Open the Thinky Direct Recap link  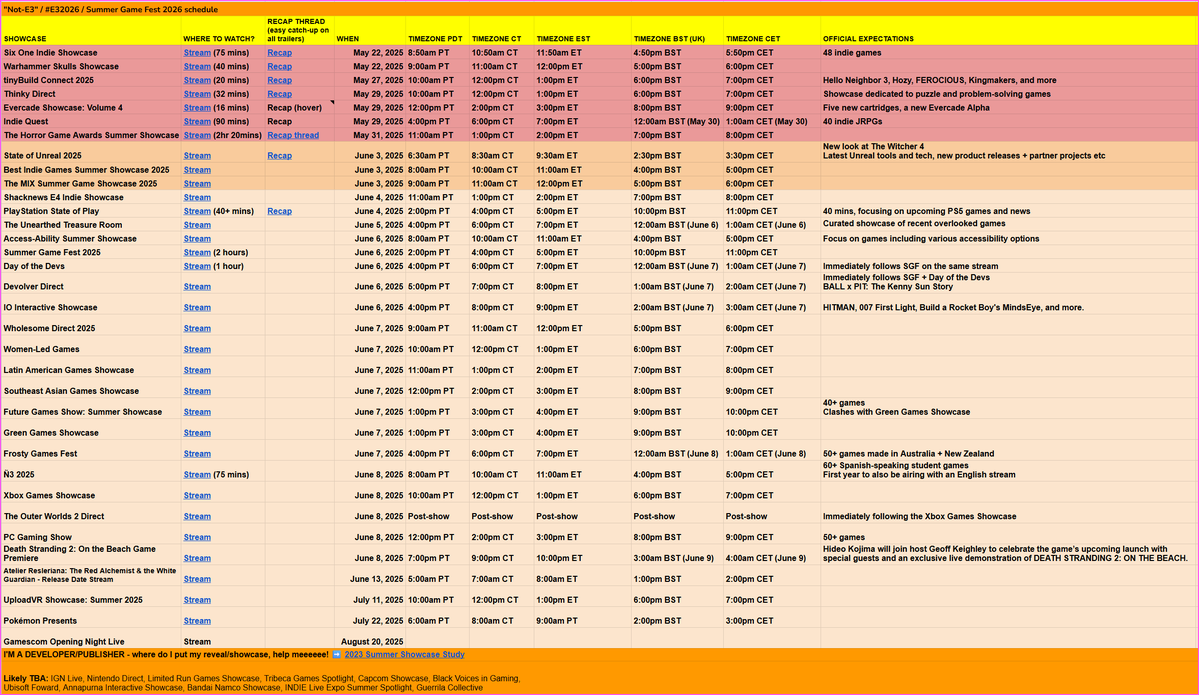pyautogui.click(x=279, y=94)
